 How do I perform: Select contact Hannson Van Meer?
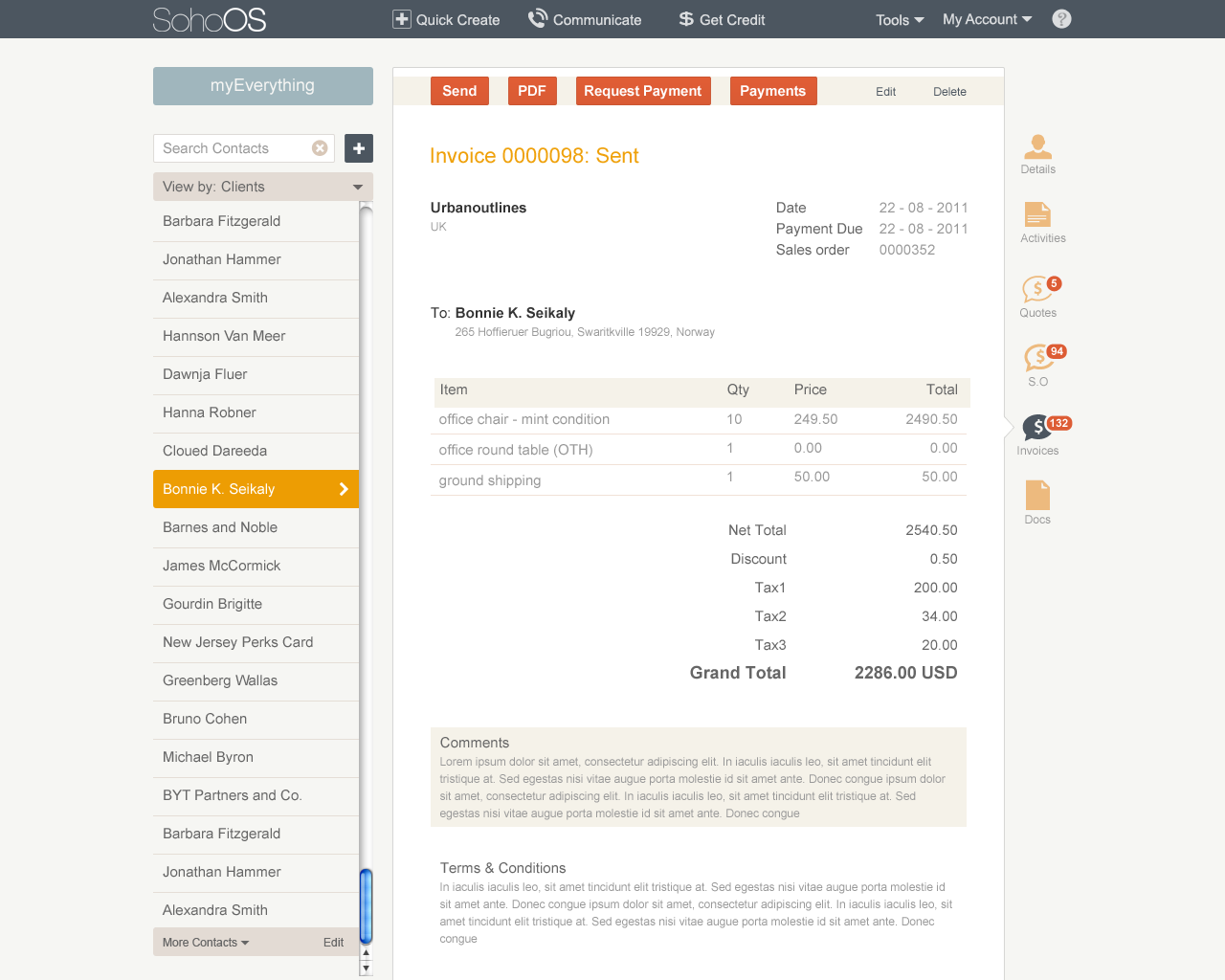click(256, 336)
